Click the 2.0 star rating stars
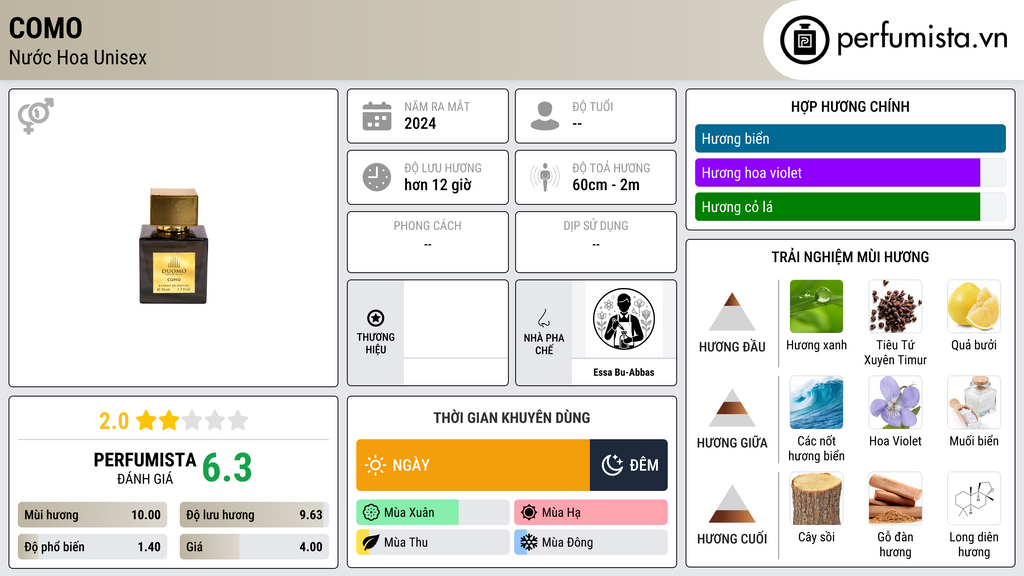1024x576 pixels. pos(192,420)
